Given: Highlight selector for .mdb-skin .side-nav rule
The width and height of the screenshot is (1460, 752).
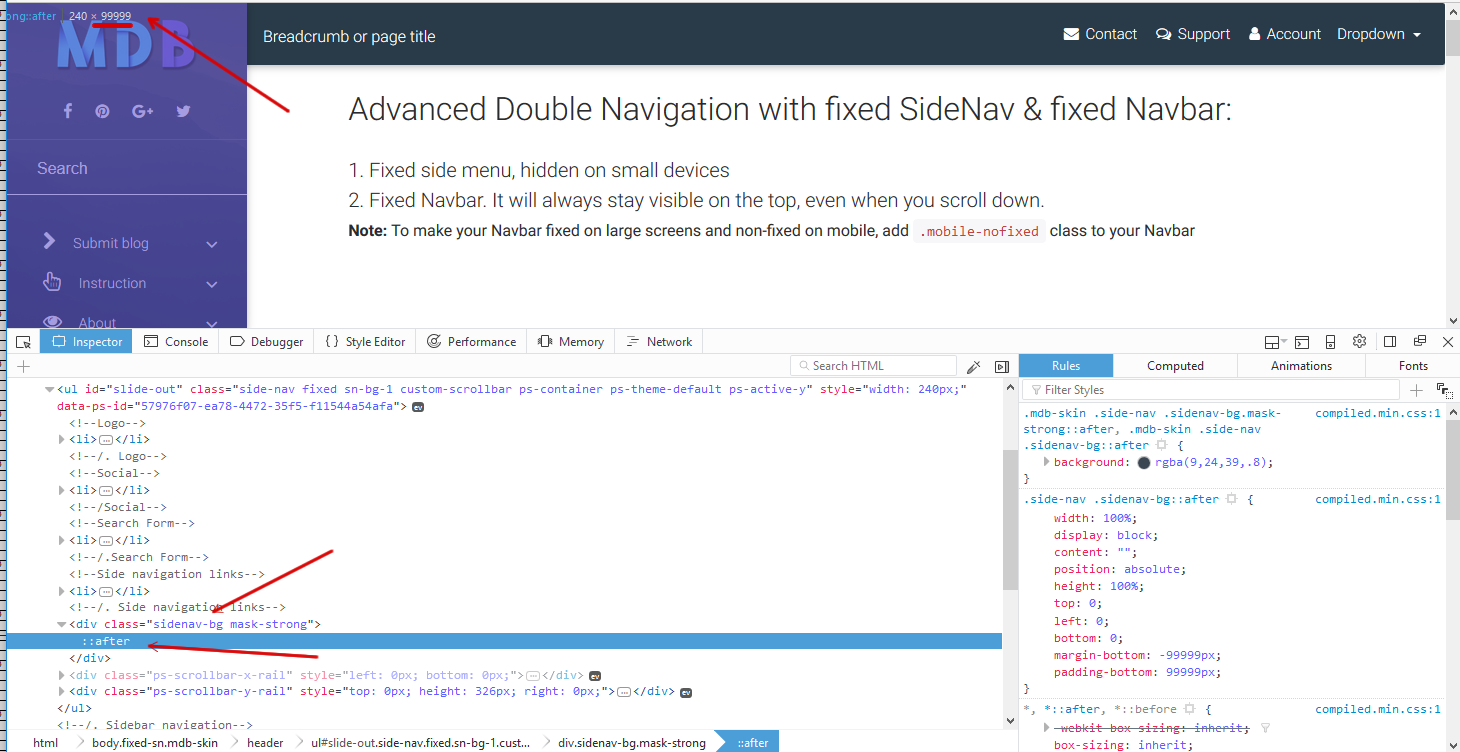Looking at the screenshot, I should (1161, 445).
